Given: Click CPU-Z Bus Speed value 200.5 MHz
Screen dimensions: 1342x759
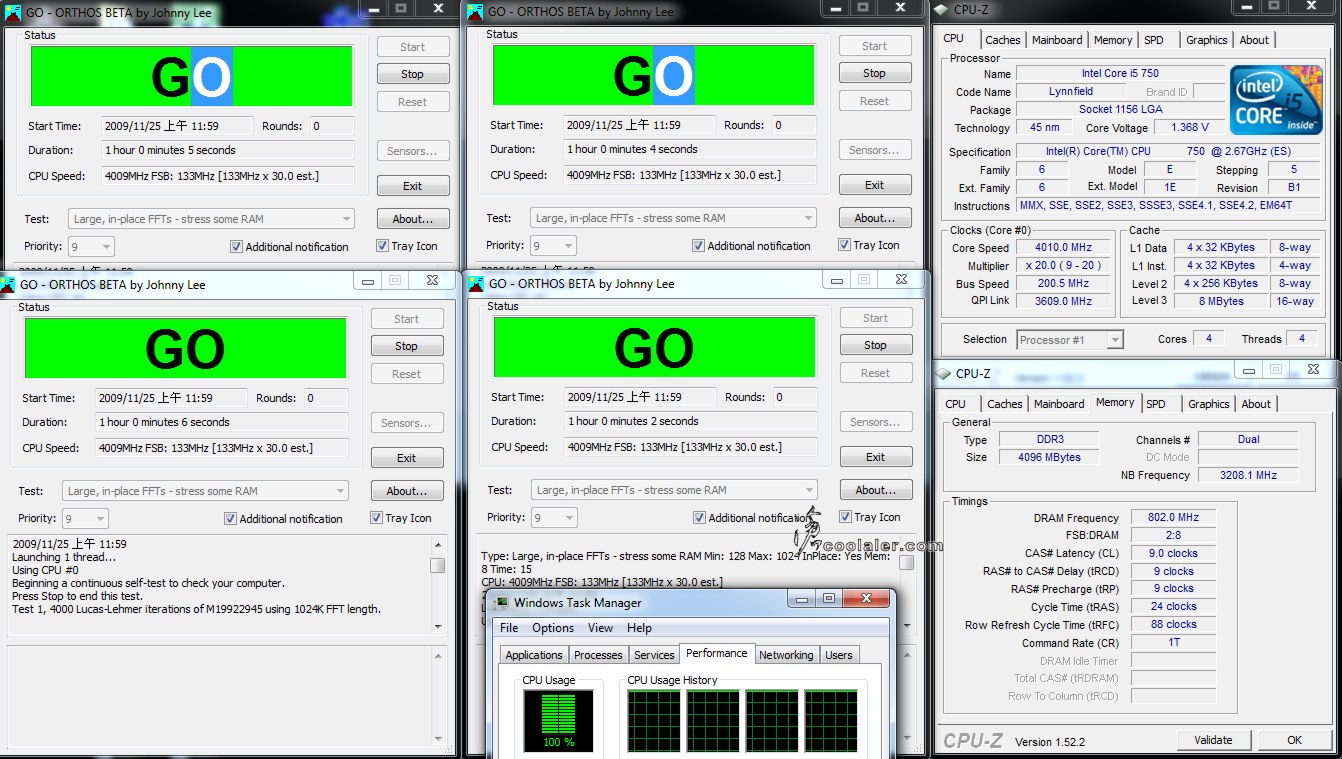Looking at the screenshot, I should [x=1064, y=284].
